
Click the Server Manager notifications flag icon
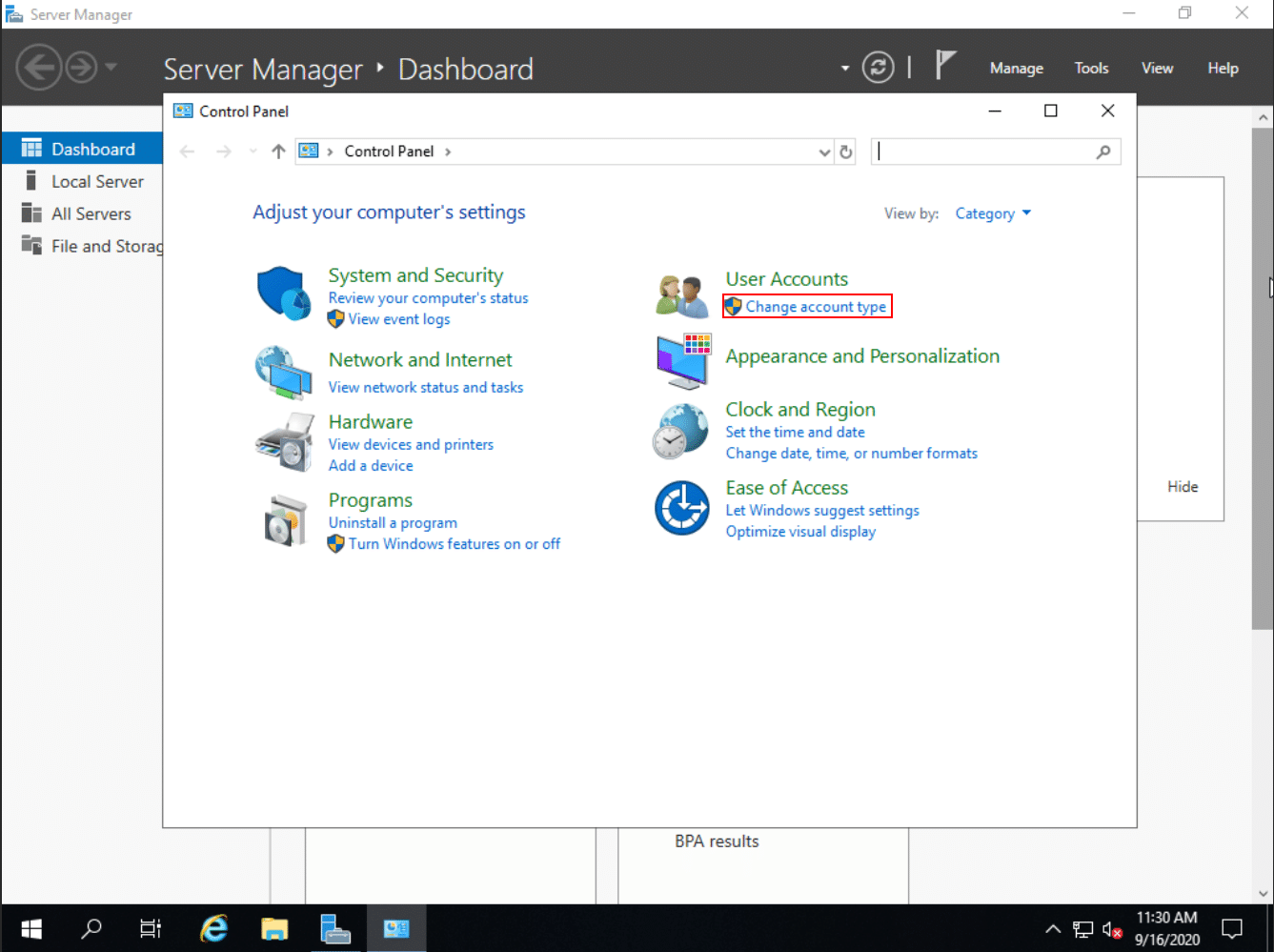coord(944,67)
